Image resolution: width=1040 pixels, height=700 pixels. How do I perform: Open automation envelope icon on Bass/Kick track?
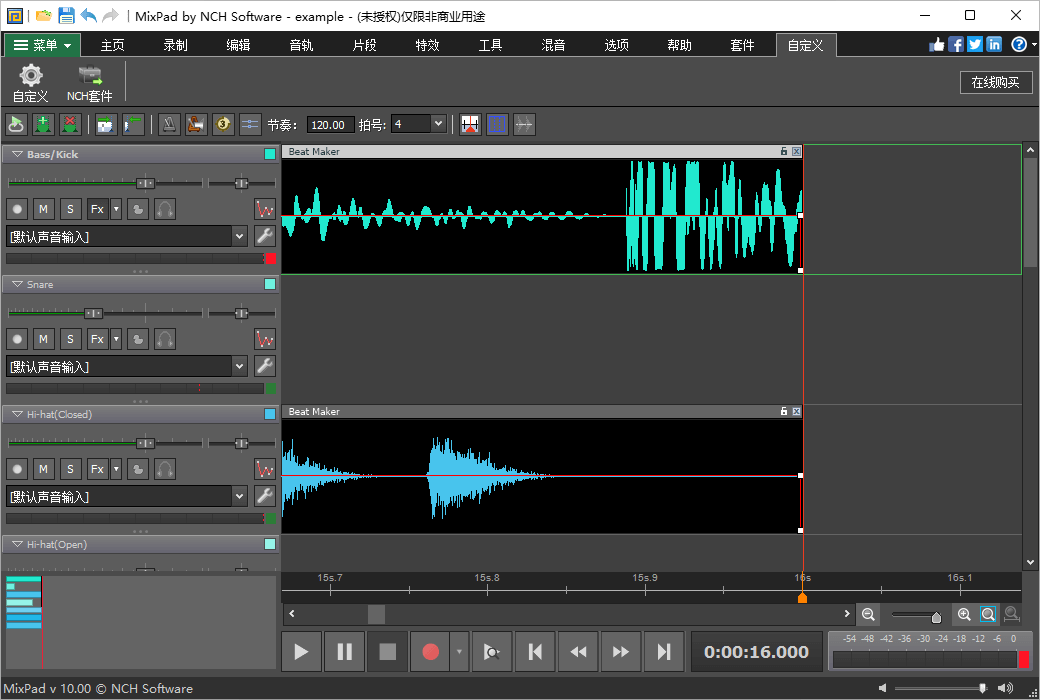[265, 209]
